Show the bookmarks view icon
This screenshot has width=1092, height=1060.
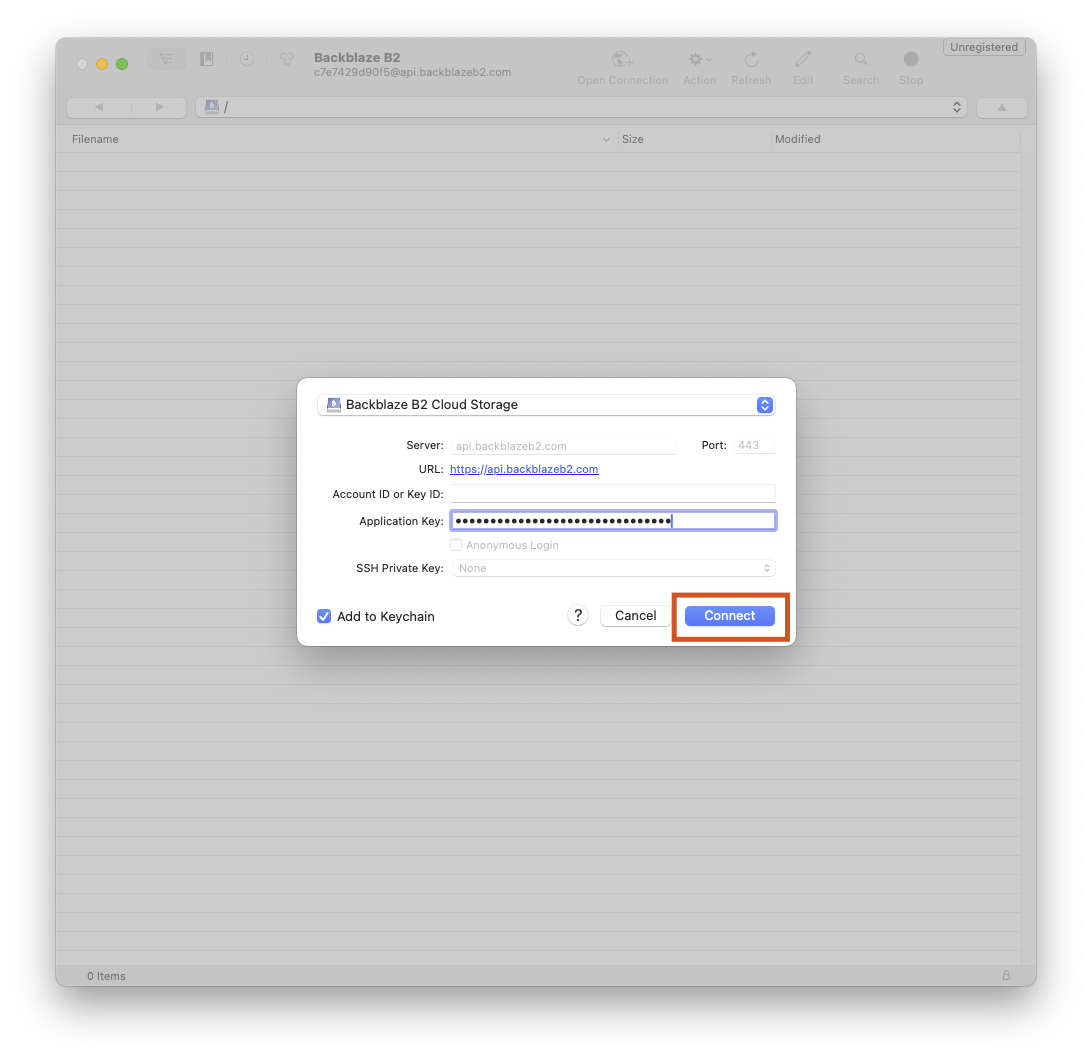(207, 60)
